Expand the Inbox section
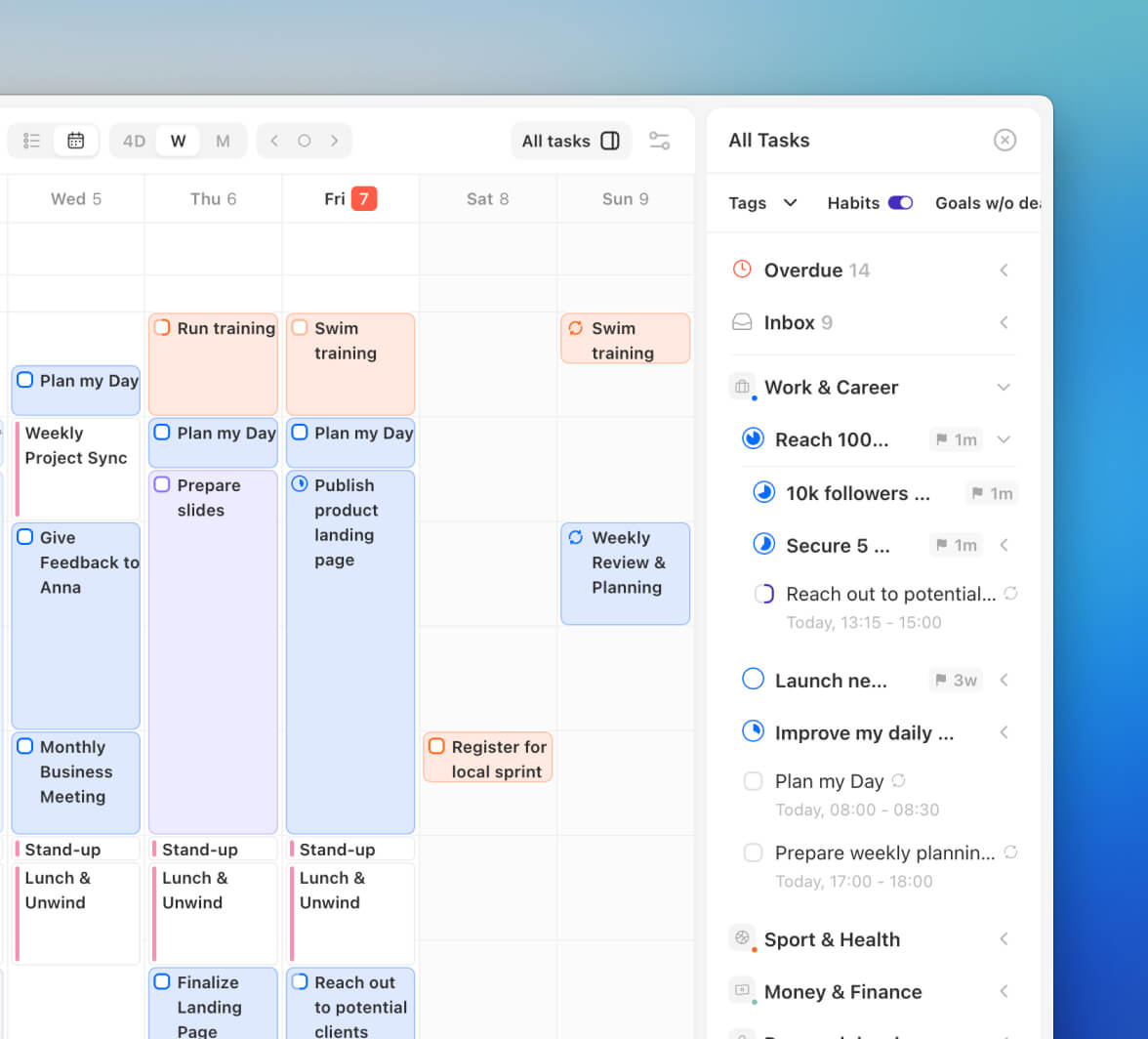Screen dimensions: 1148x1039 pyautogui.click(x=1004, y=322)
